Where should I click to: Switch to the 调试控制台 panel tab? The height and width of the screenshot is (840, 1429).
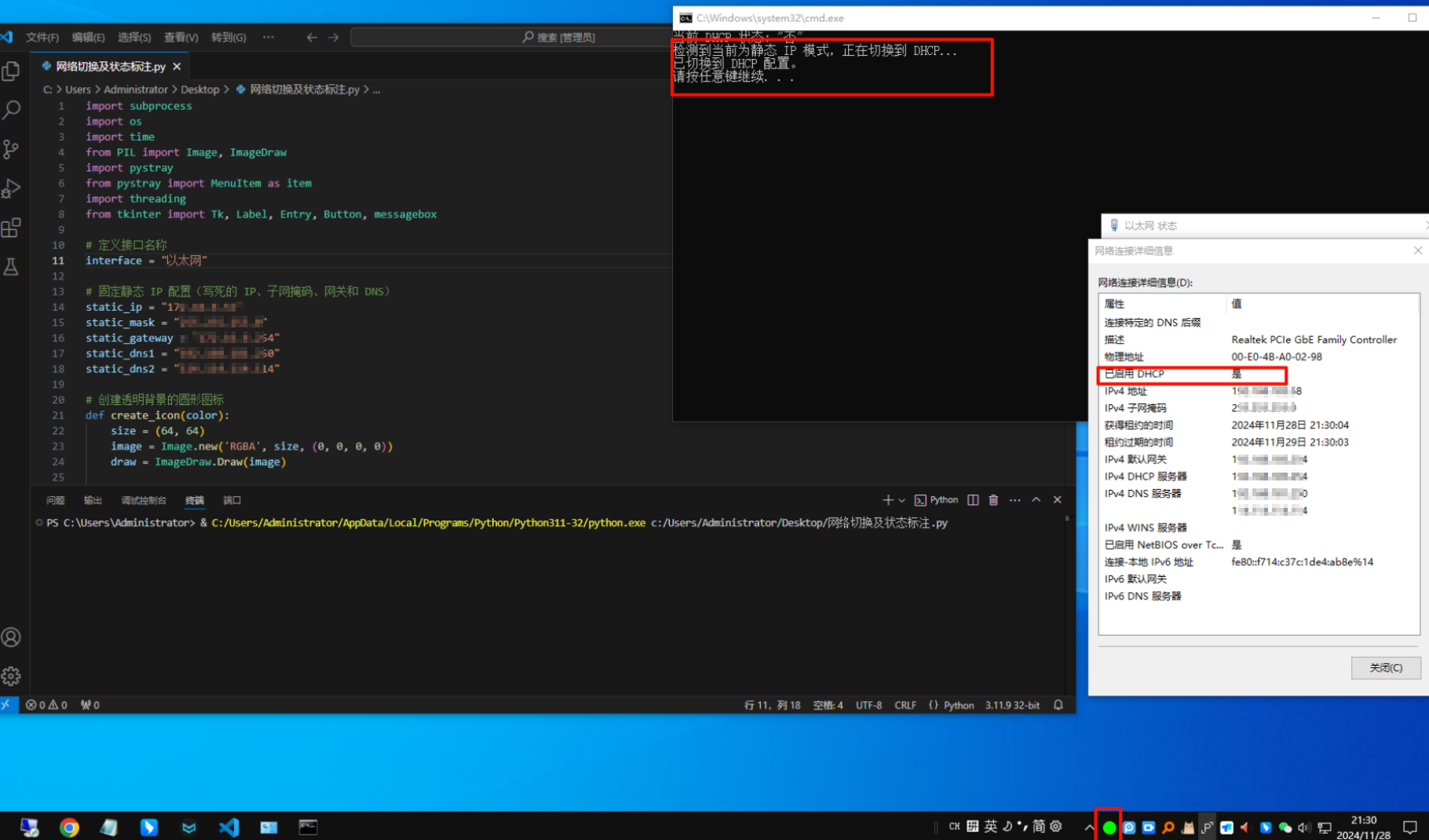144,500
